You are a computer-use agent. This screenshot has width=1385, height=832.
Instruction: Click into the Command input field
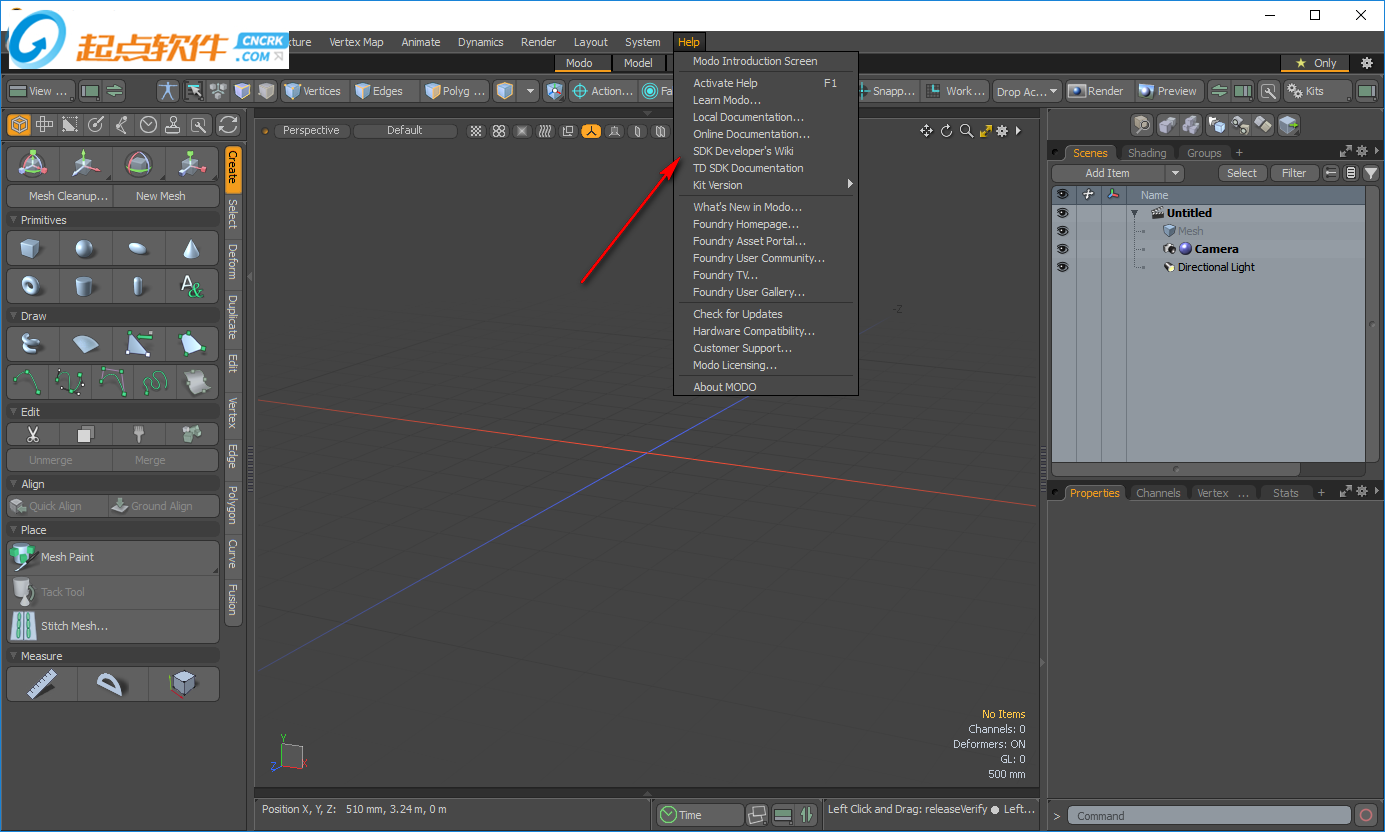coord(1208,816)
